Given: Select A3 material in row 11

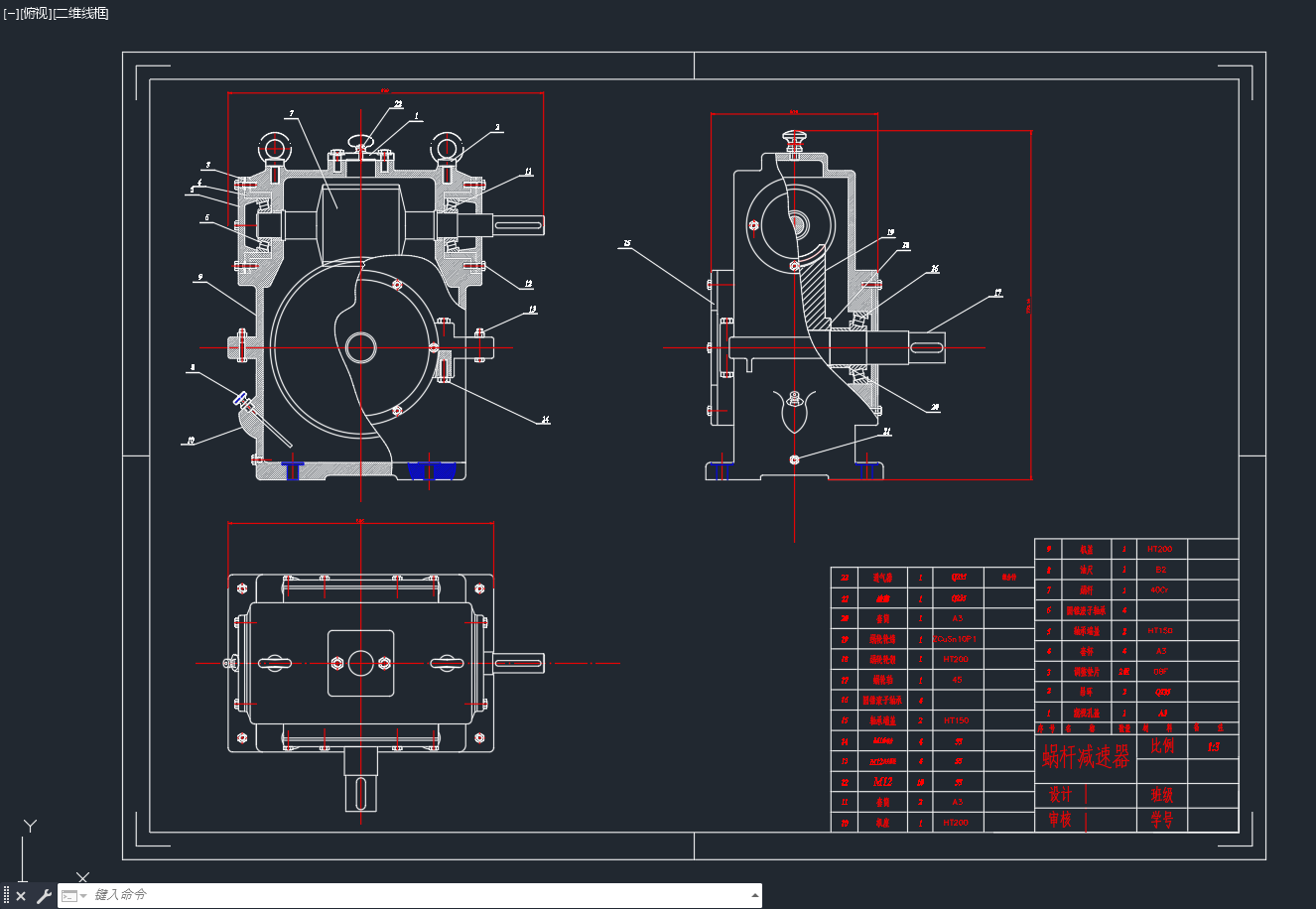Looking at the screenshot, I should point(957,802).
